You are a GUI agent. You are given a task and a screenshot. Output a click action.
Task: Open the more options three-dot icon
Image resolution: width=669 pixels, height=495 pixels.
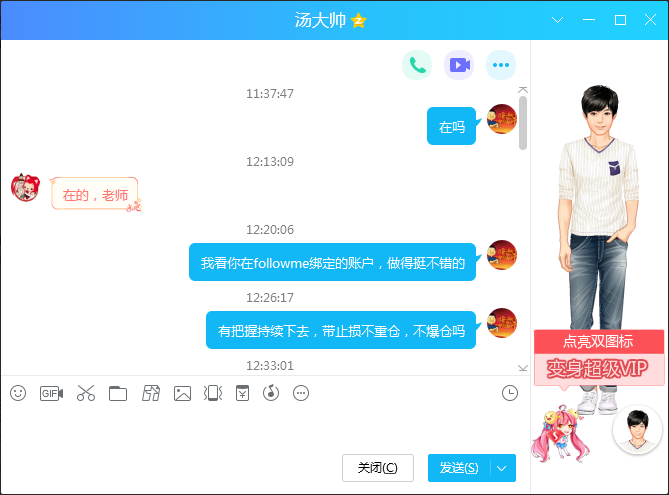tap(501, 65)
